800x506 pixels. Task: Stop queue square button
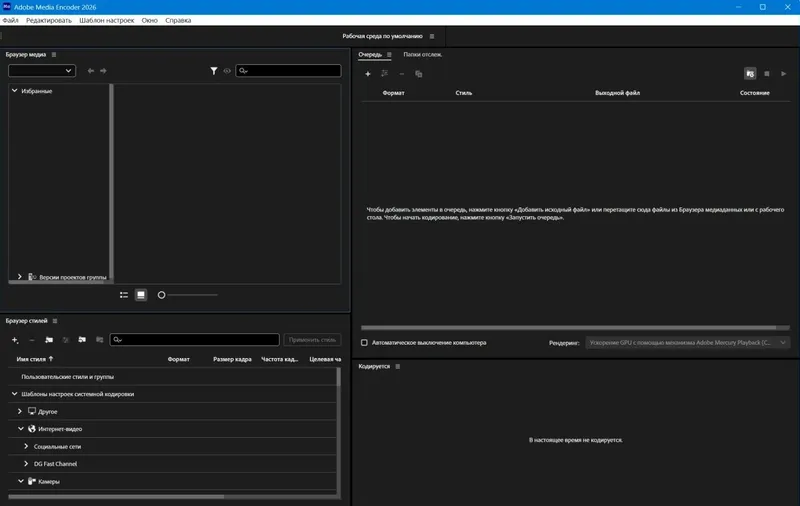pos(767,74)
